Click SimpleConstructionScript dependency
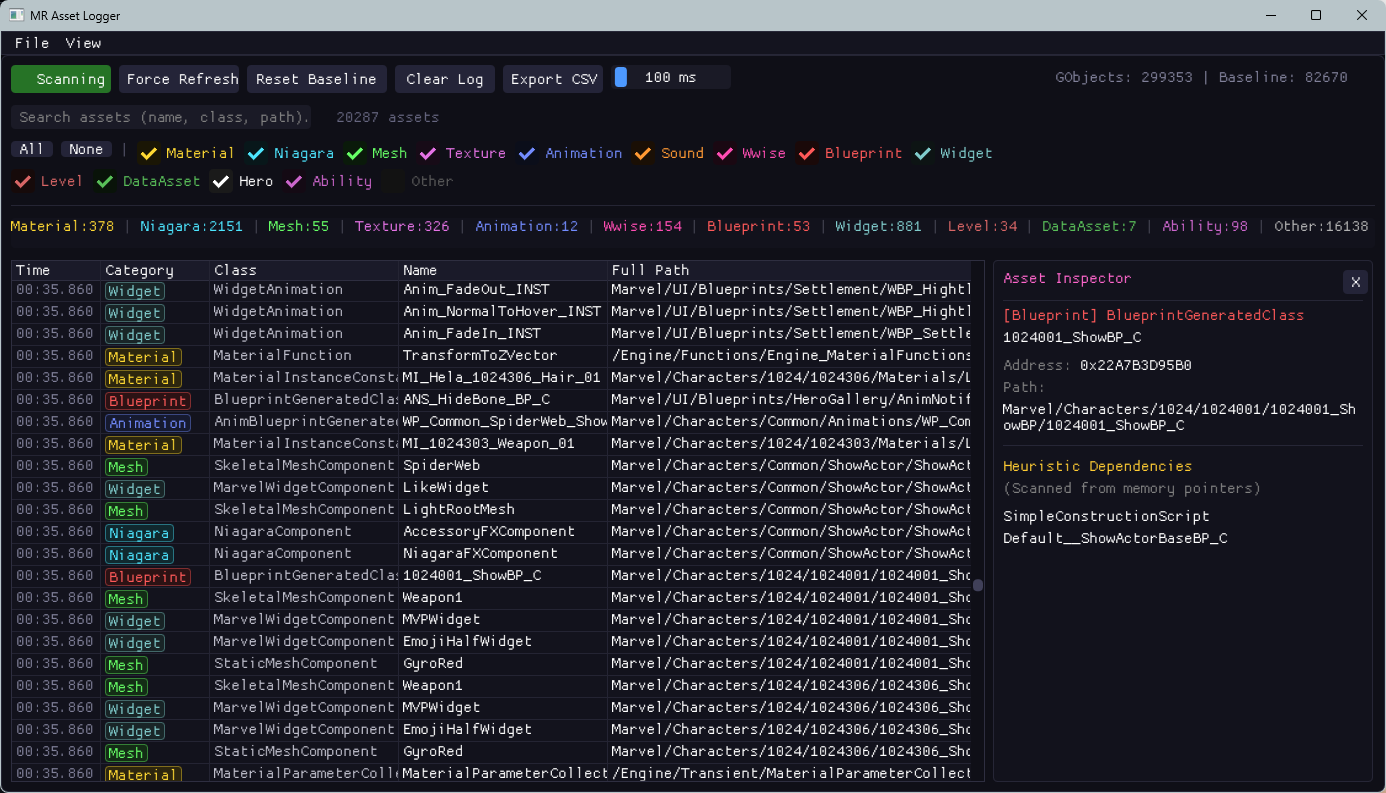The image size is (1386, 793). 1106,516
